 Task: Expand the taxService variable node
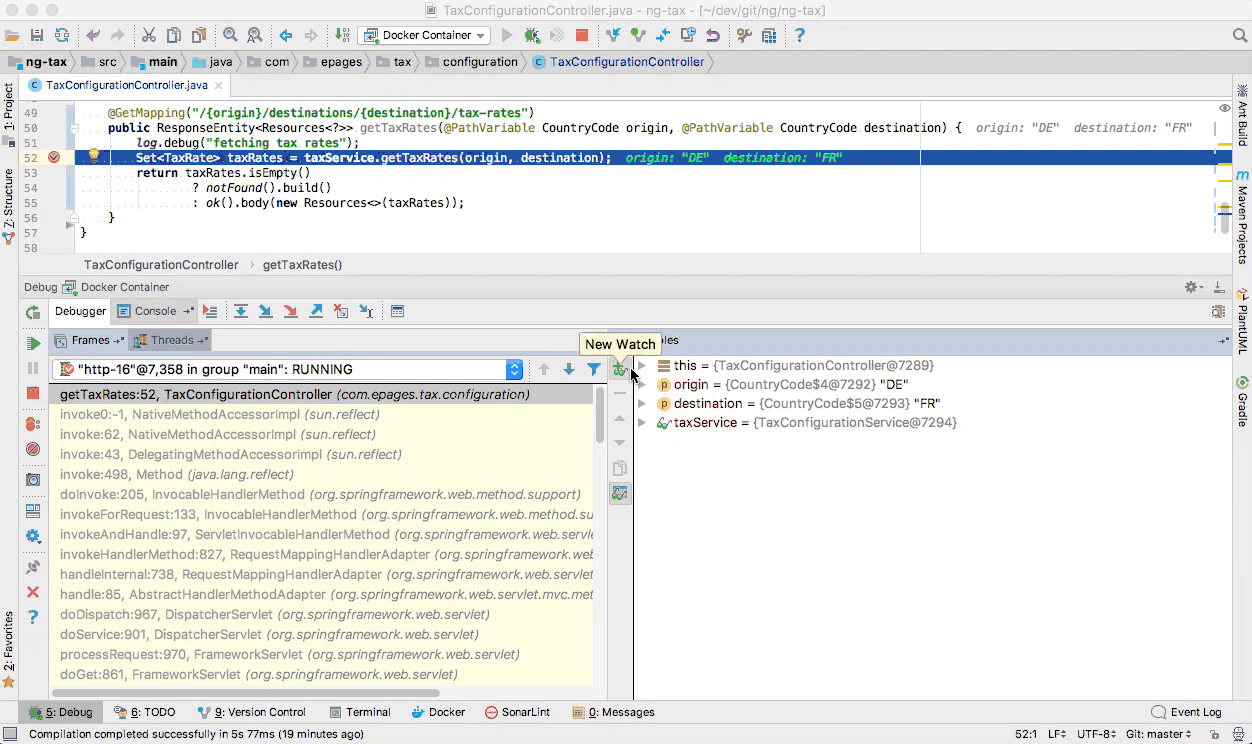[642, 423]
